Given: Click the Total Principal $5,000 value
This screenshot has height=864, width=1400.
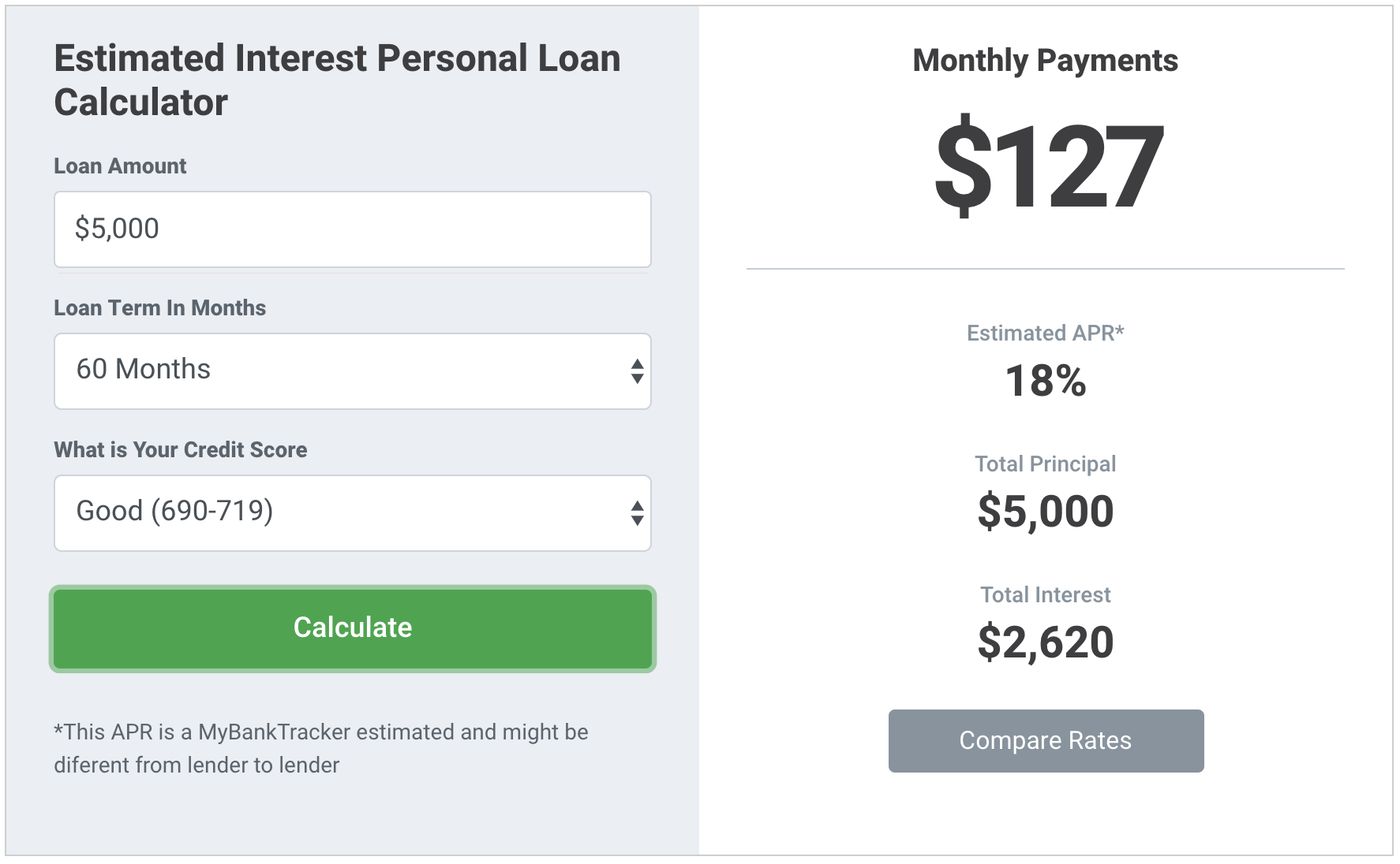Looking at the screenshot, I should click(1045, 510).
